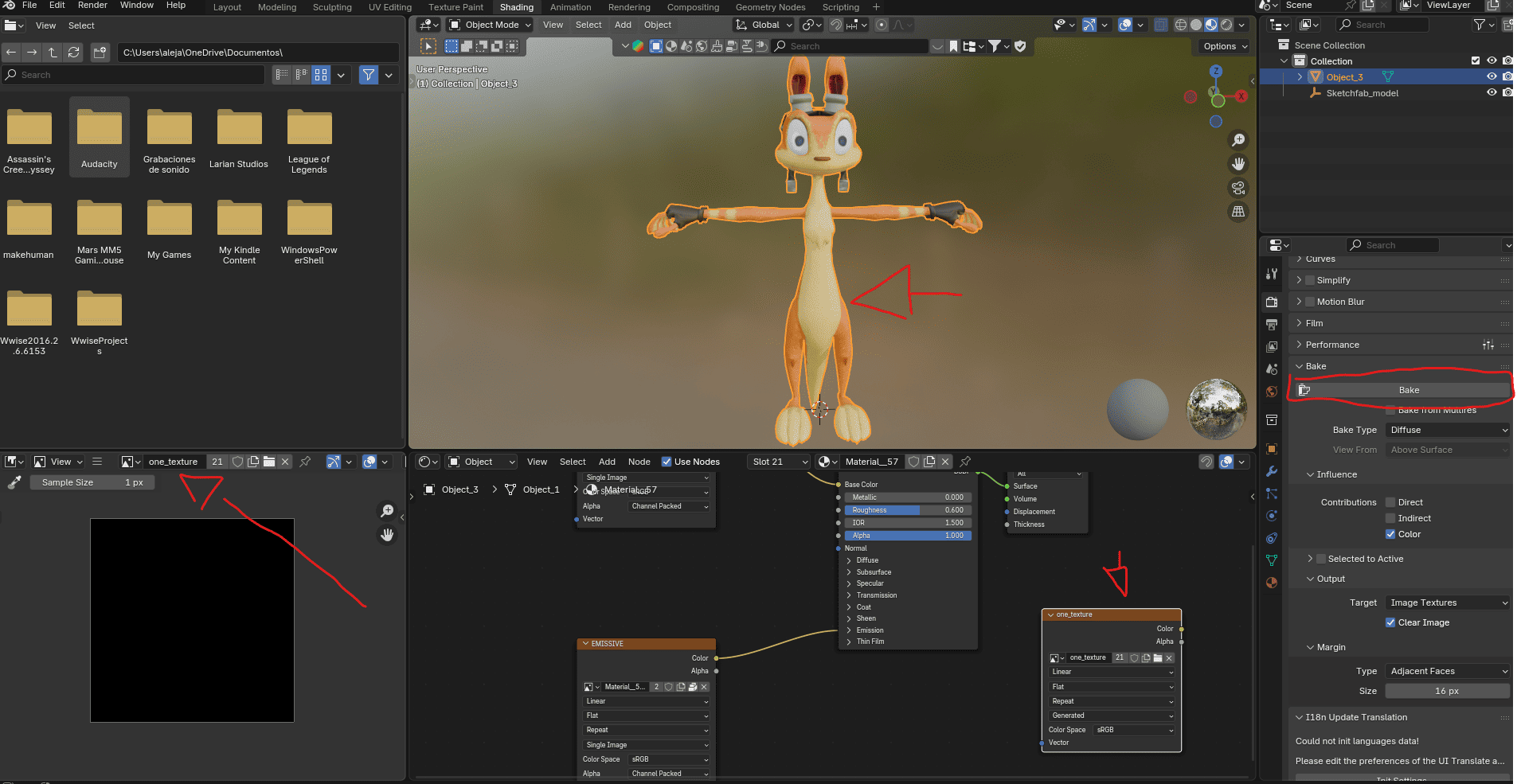Open the Audacity folder
This screenshot has width=1517, height=784.
click(x=100, y=138)
